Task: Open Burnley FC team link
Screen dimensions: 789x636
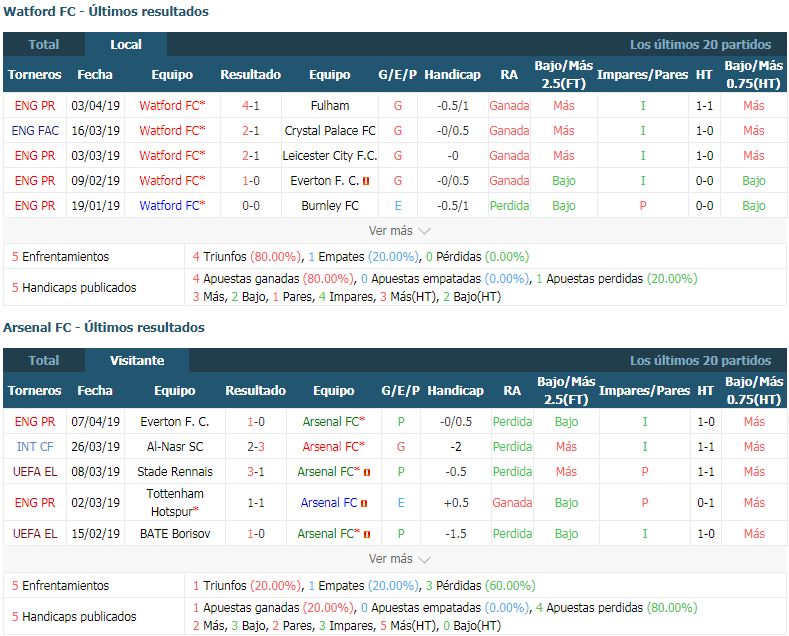Action: pos(330,206)
